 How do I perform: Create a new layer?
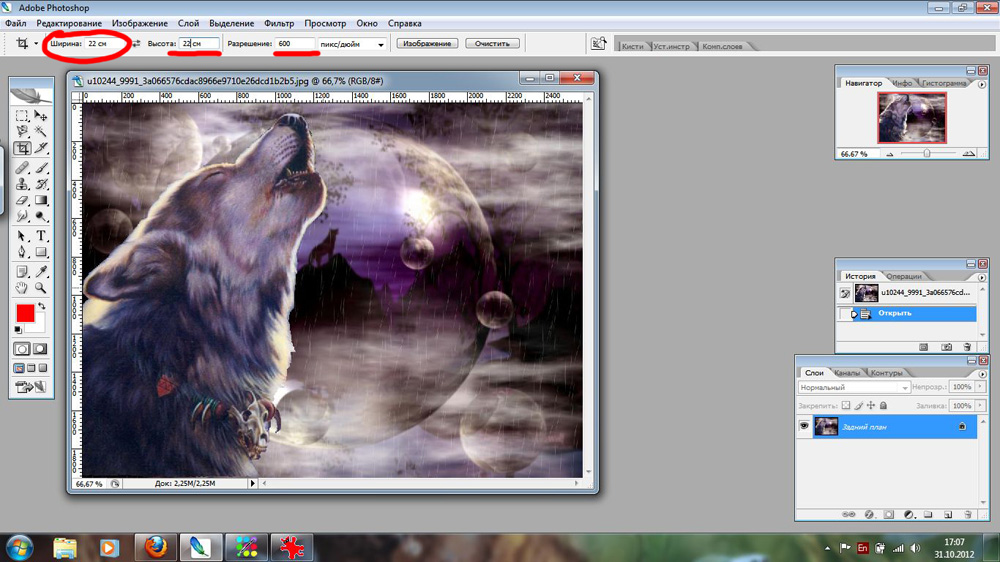click(x=948, y=514)
